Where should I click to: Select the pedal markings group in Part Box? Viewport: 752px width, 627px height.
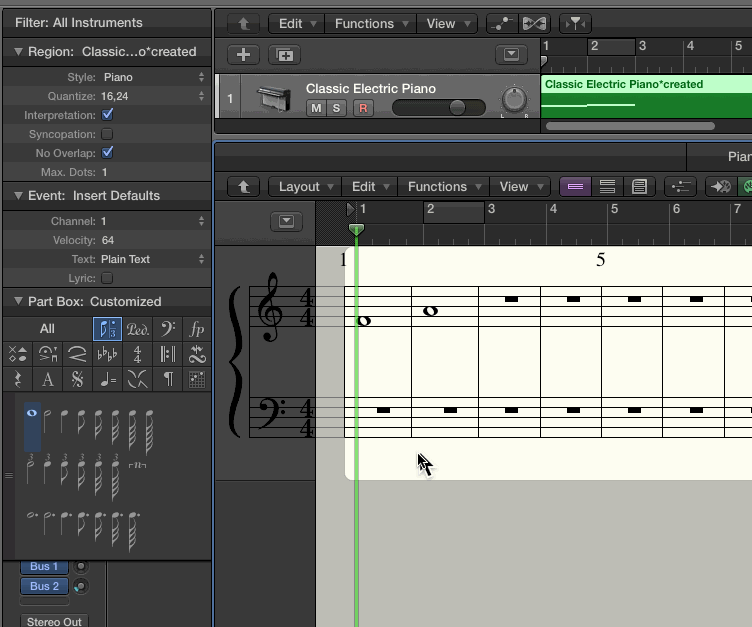point(137,329)
